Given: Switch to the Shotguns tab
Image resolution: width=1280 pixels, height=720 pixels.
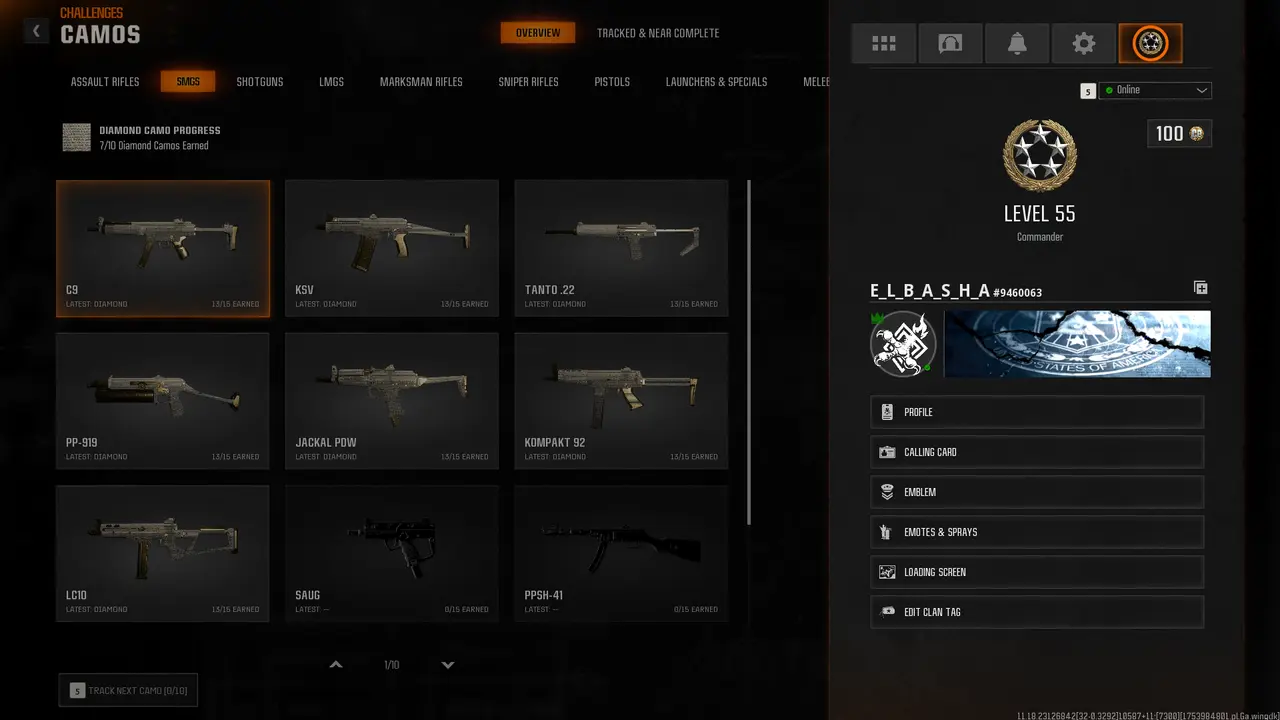Looking at the screenshot, I should [x=260, y=82].
